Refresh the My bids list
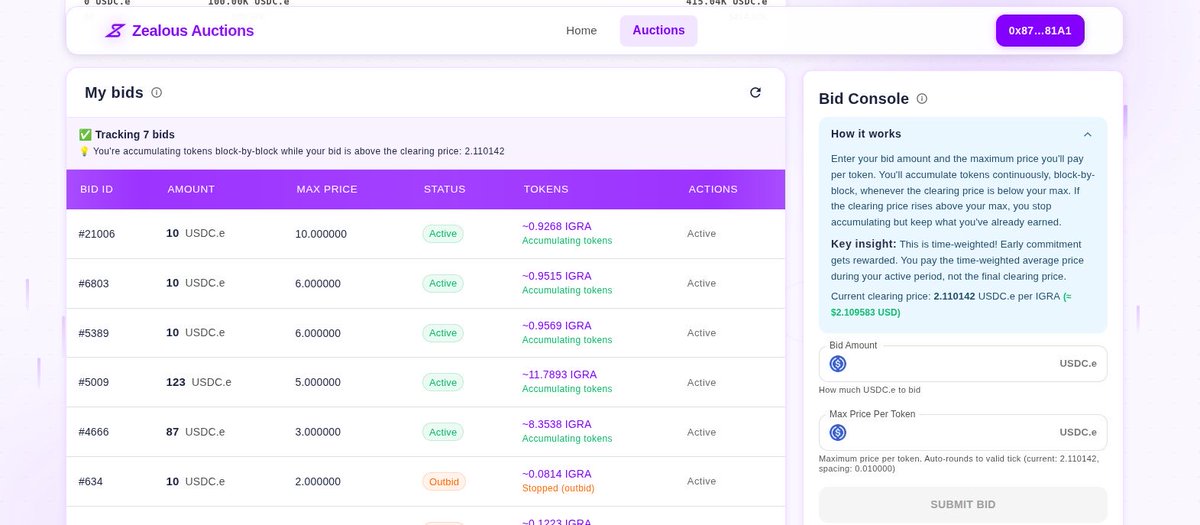Image resolution: width=1200 pixels, height=525 pixels. pyautogui.click(x=755, y=93)
